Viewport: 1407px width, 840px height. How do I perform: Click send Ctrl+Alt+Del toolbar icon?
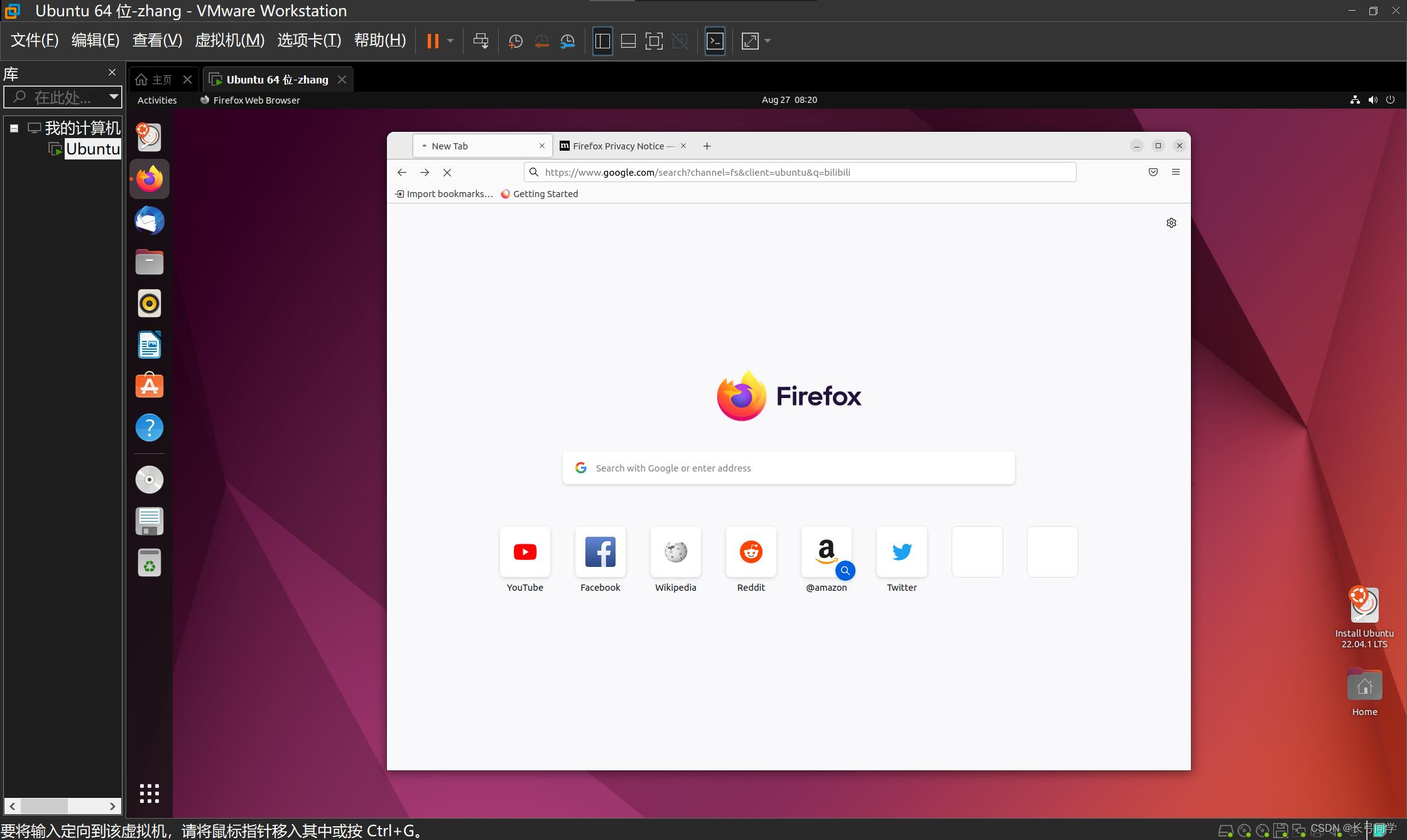click(x=481, y=41)
